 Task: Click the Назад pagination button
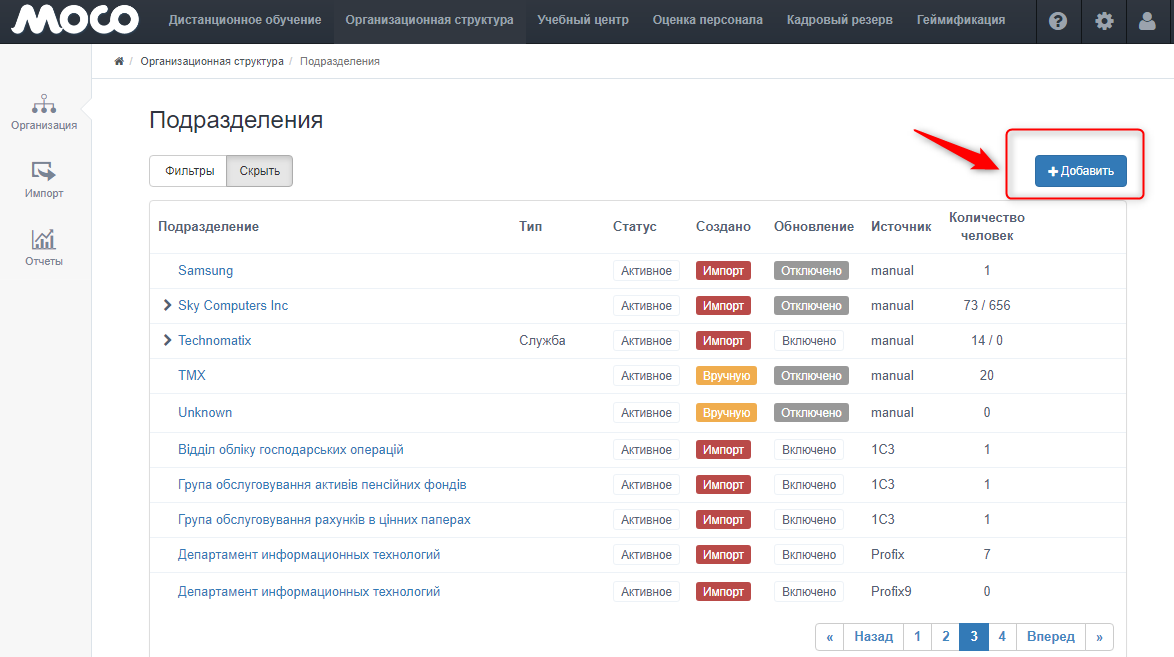coord(873,637)
